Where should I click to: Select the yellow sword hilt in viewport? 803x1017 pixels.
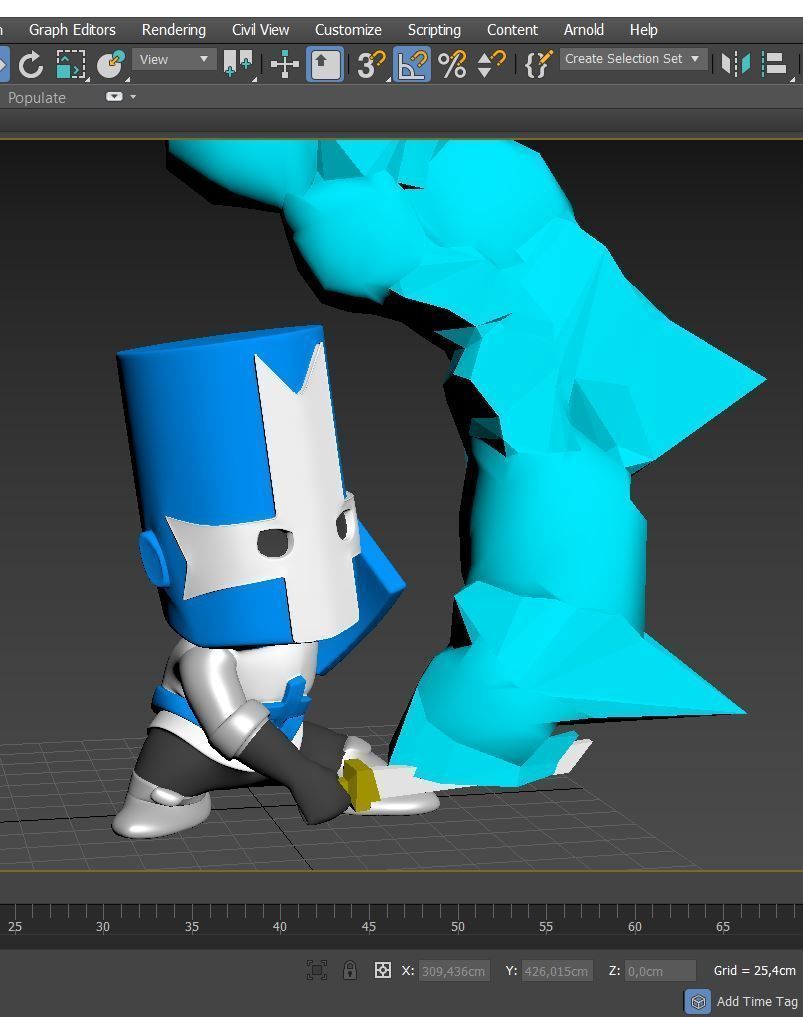[x=359, y=785]
